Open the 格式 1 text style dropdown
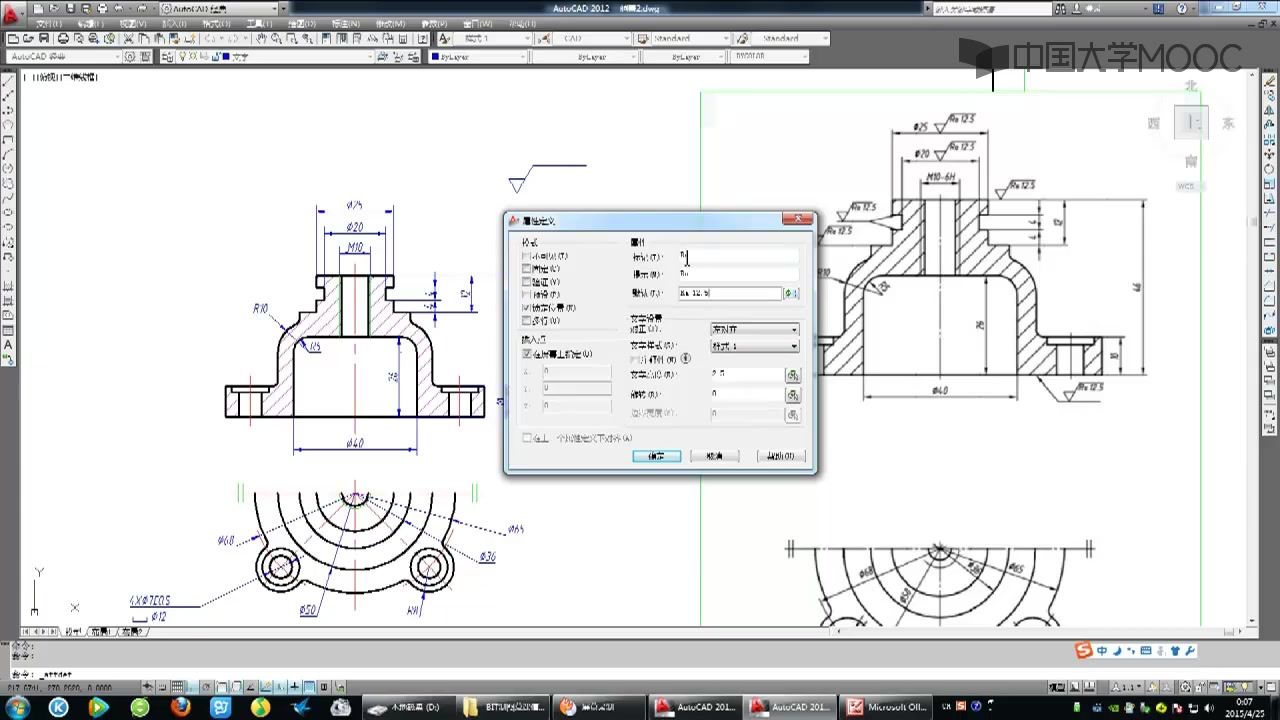Image resolution: width=1280 pixels, height=720 pixels. (x=492, y=38)
